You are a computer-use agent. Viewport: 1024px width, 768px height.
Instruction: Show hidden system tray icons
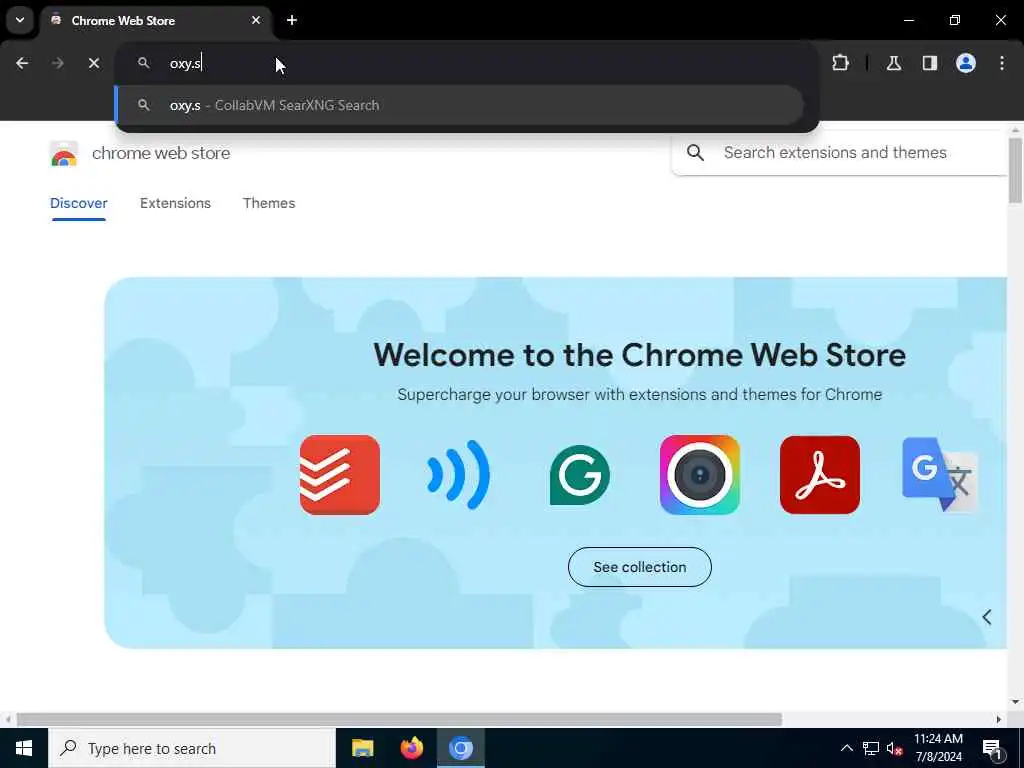pyautogui.click(x=846, y=748)
